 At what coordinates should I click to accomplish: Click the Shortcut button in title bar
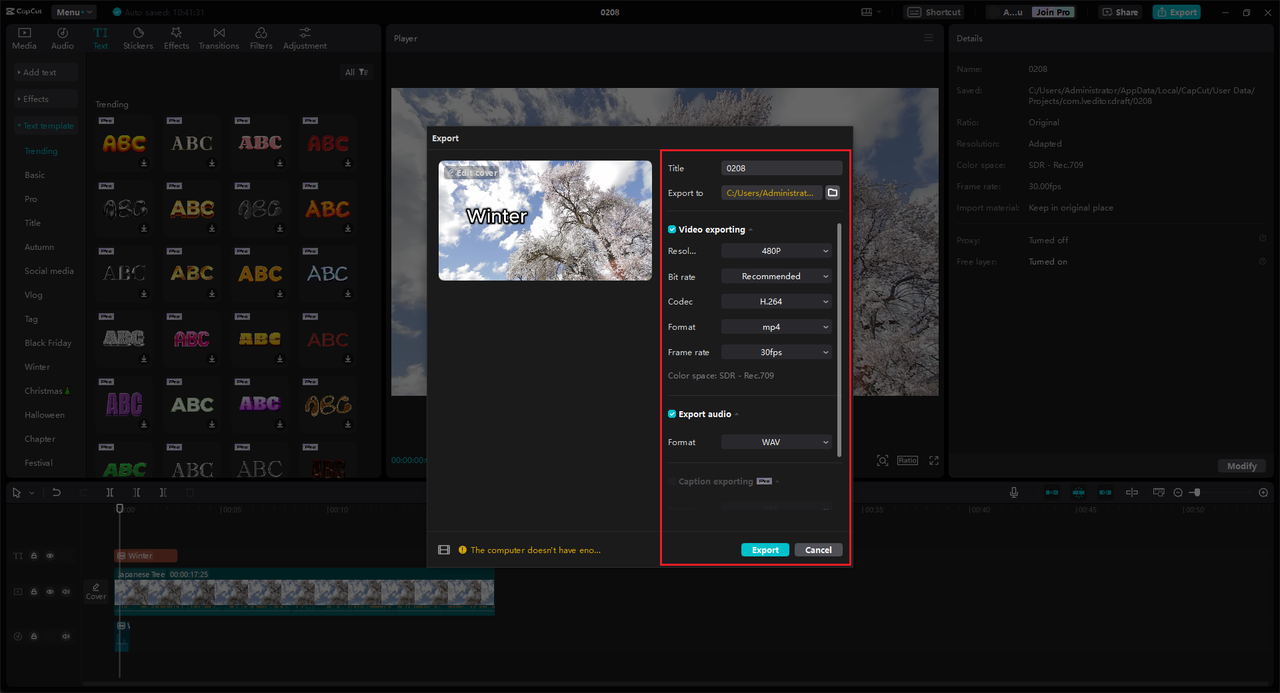[x=934, y=12]
